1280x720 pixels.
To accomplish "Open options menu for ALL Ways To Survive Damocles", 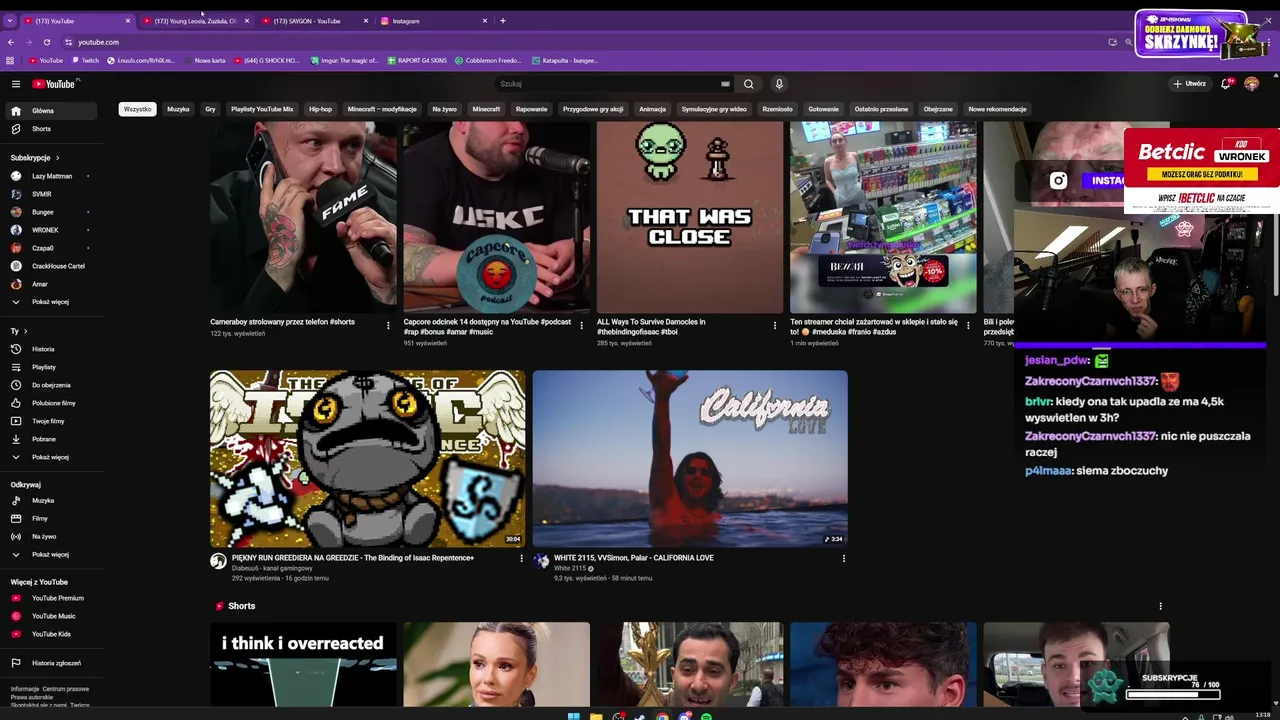I will (774, 325).
